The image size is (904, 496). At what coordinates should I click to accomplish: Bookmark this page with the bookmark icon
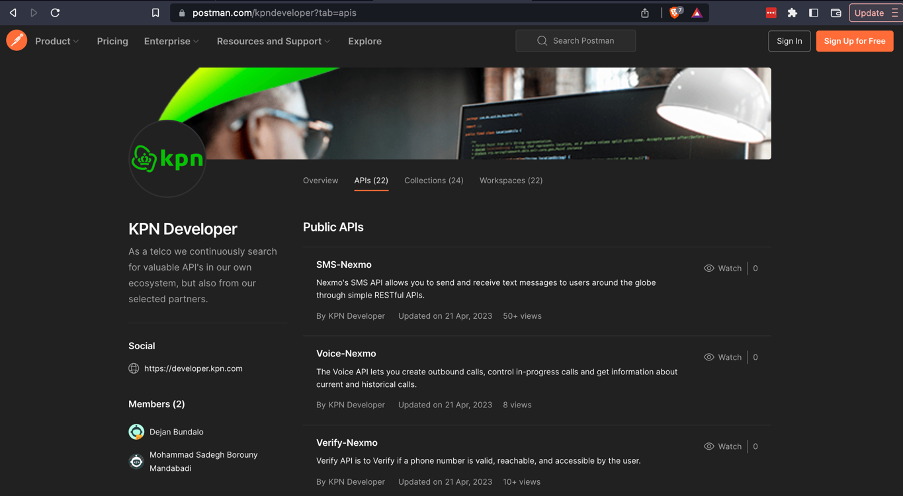155,13
